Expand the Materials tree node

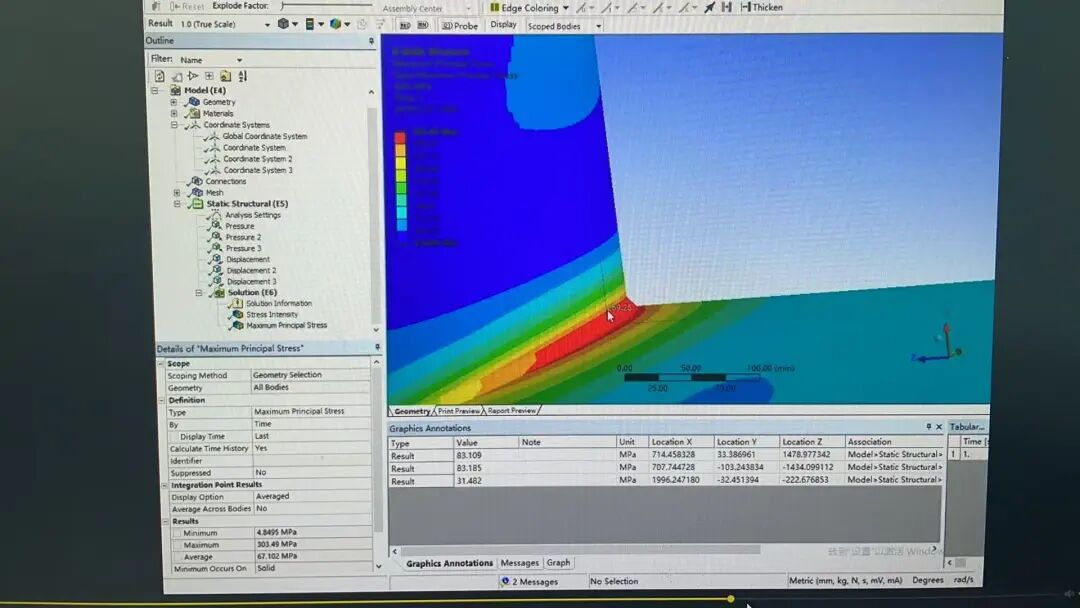click(174, 113)
